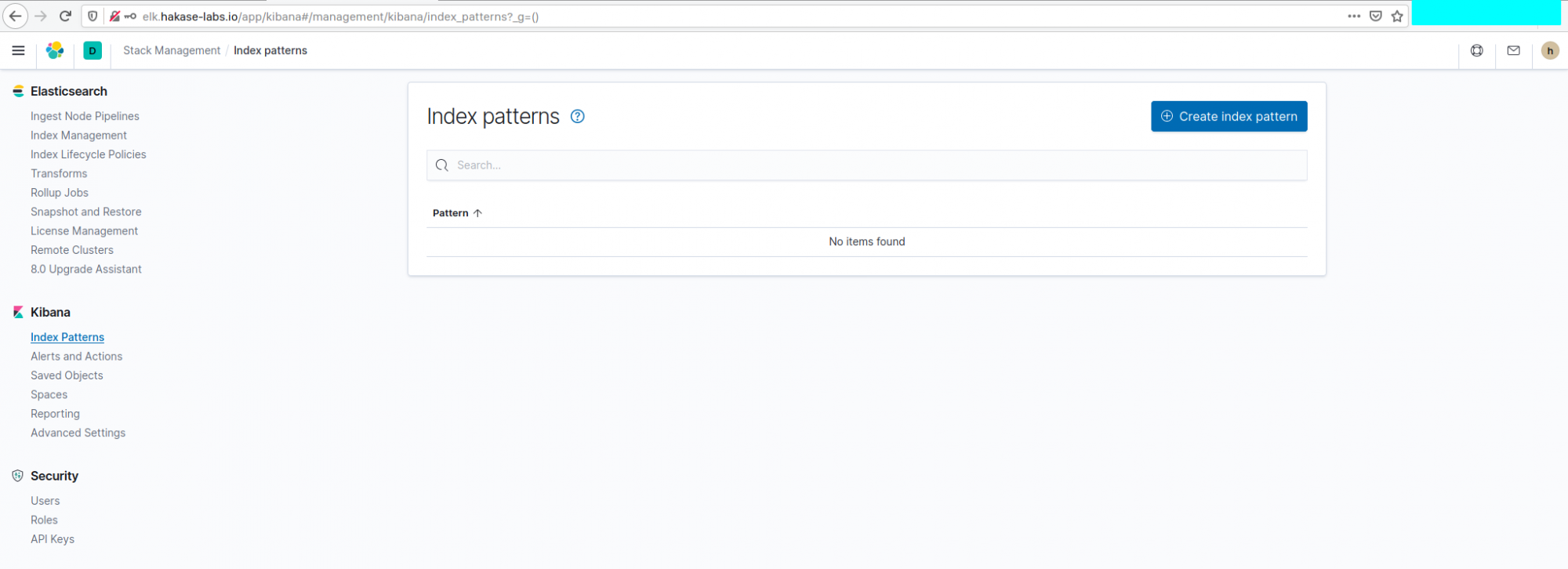The height and width of the screenshot is (569, 1568).
Task: Go back to previous browser page
Action: [16, 16]
